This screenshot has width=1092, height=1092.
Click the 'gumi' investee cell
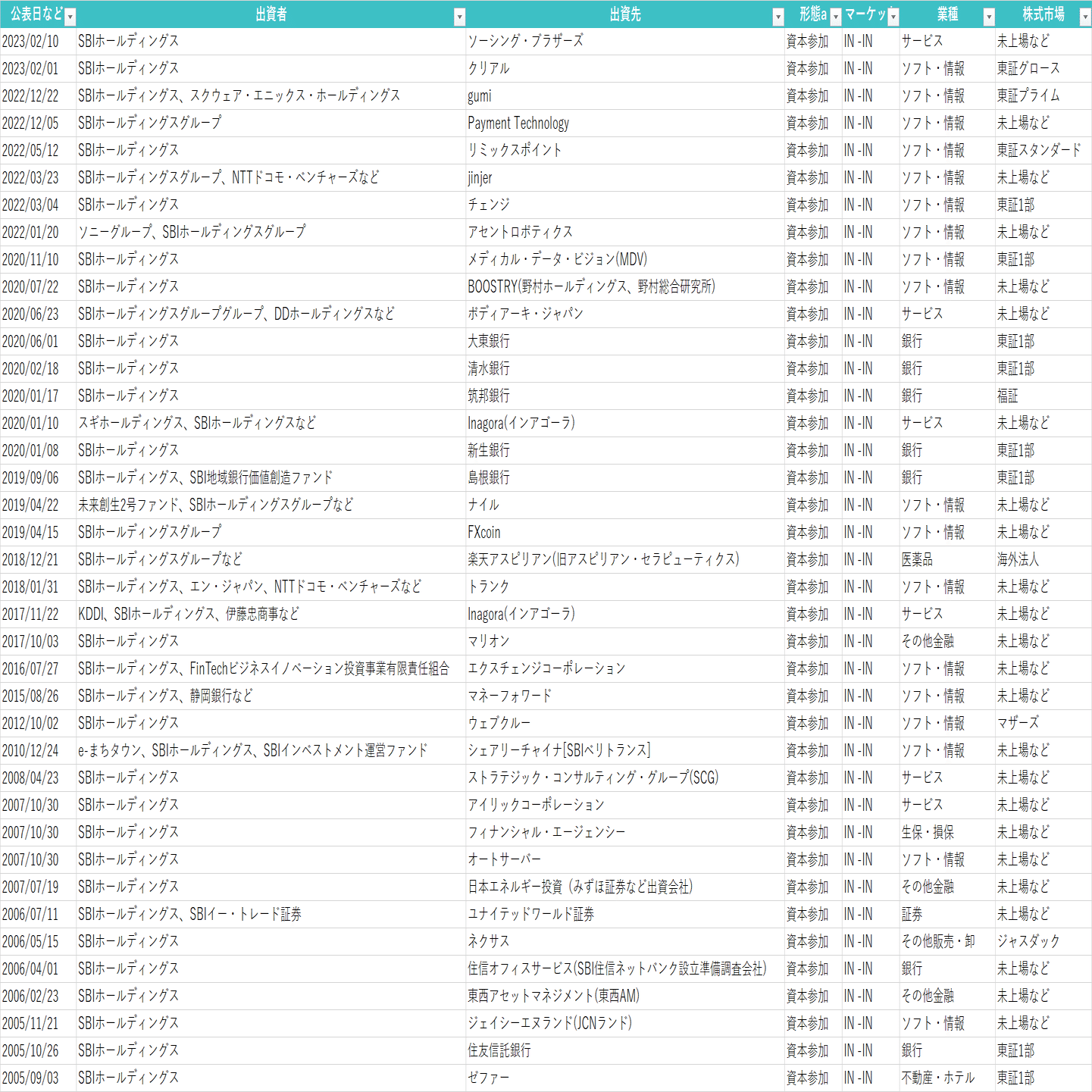click(x=625, y=96)
